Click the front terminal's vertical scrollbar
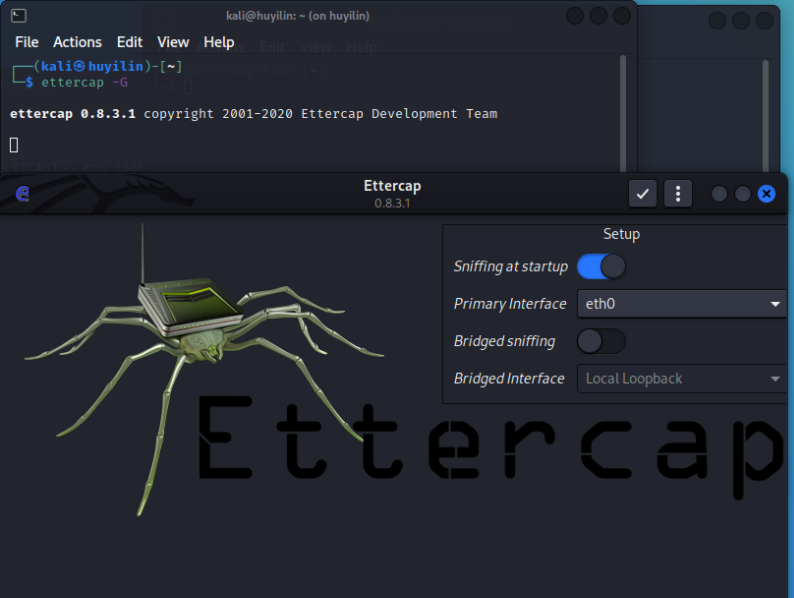Image resolution: width=794 pixels, height=598 pixels. point(623,114)
